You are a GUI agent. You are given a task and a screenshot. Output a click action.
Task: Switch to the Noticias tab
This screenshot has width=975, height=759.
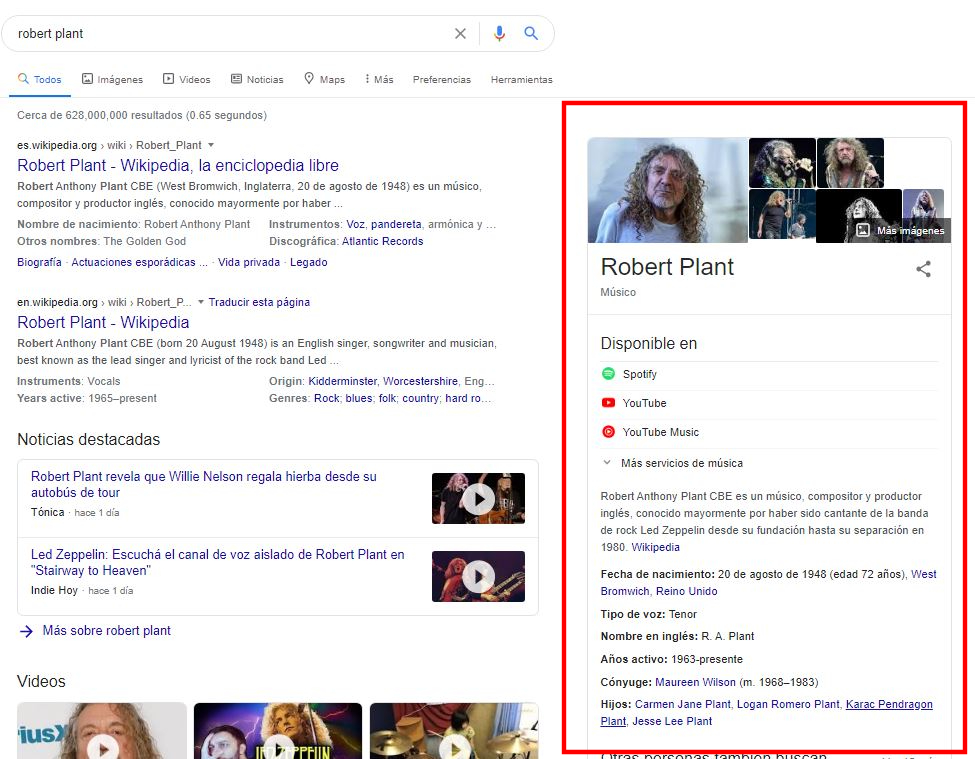tap(257, 79)
